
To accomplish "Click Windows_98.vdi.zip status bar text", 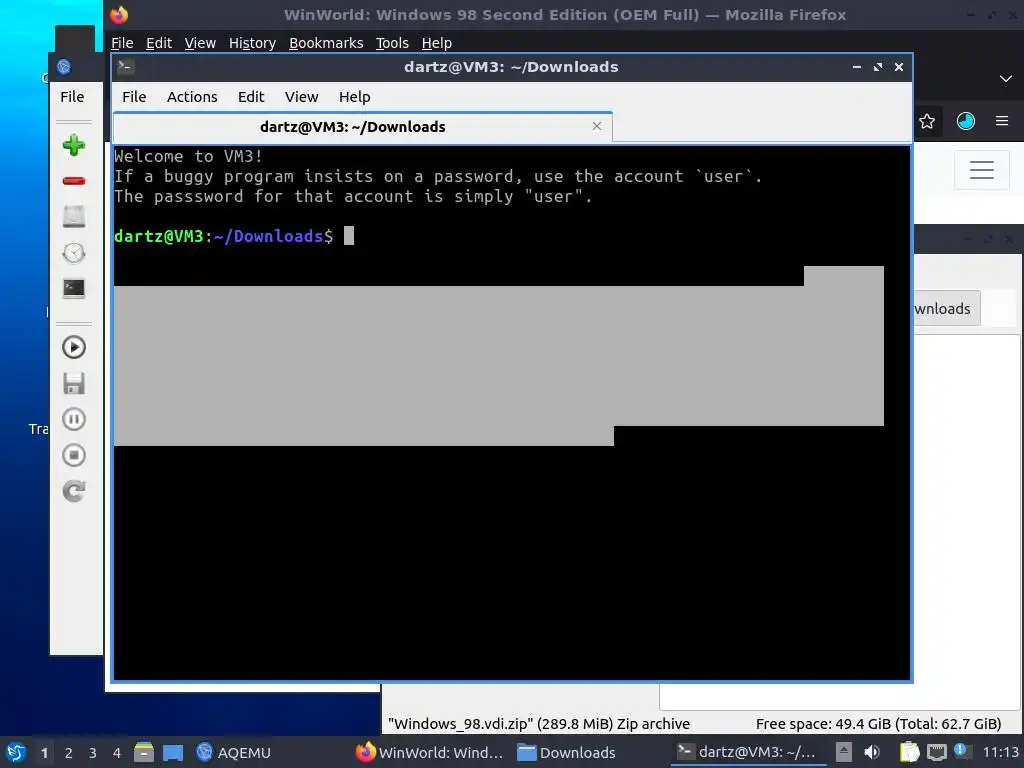I will tap(539, 724).
